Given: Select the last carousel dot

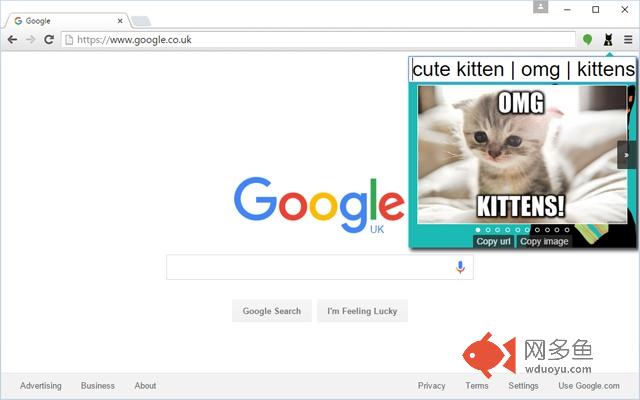Looking at the screenshot, I should [567, 230].
